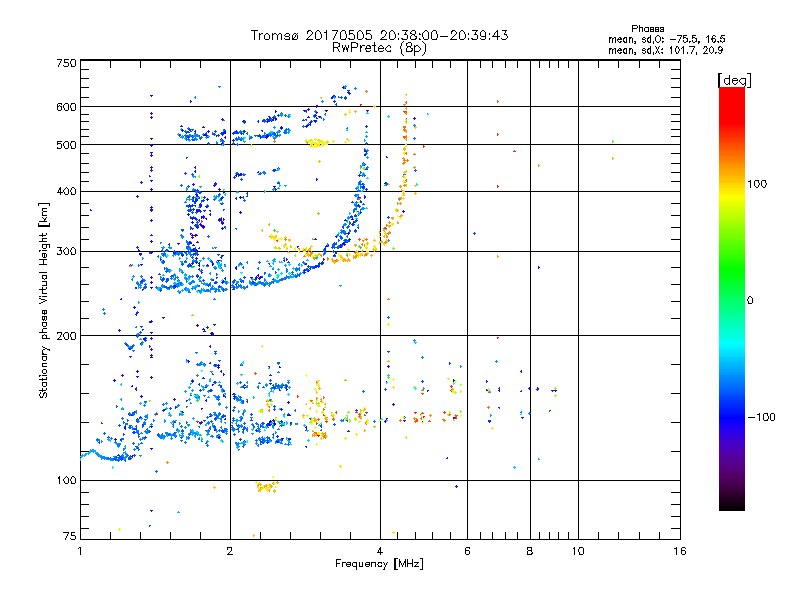Viewport: 800px width, 600px height.
Task: Click the '6' frequency tick label
Action: (467, 551)
